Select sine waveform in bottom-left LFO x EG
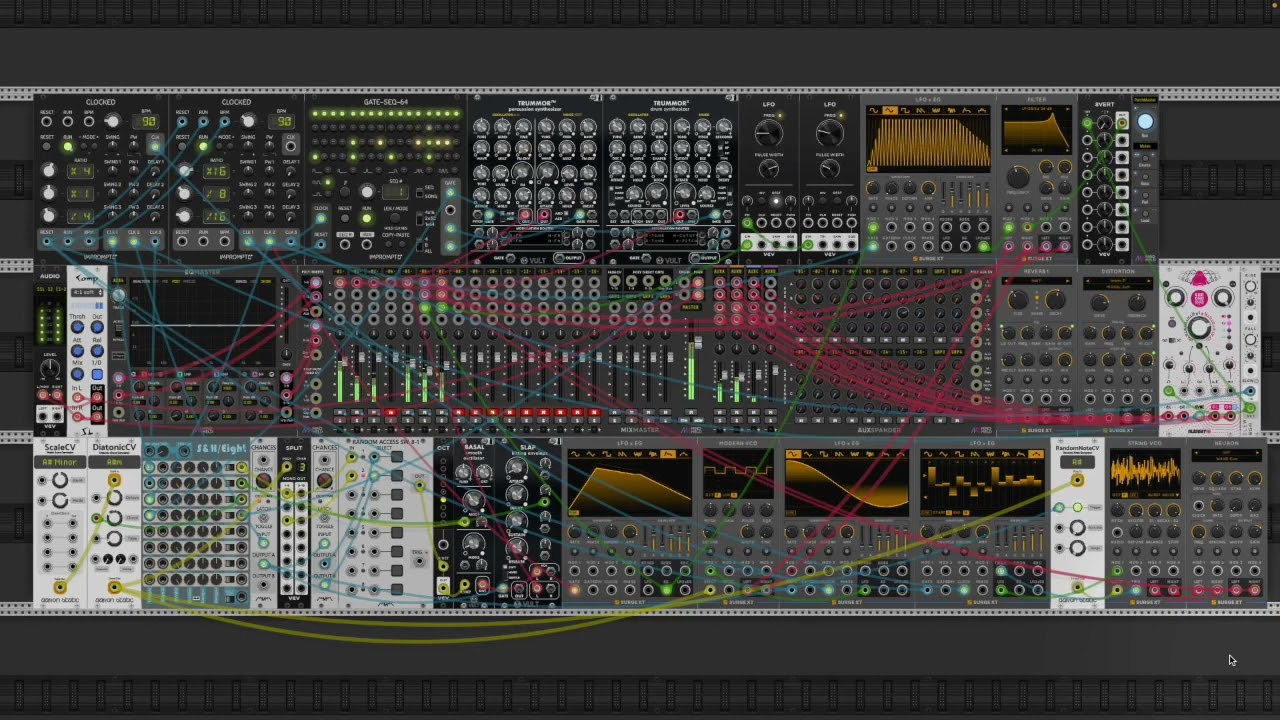This screenshot has height=720, width=1280. click(575, 453)
